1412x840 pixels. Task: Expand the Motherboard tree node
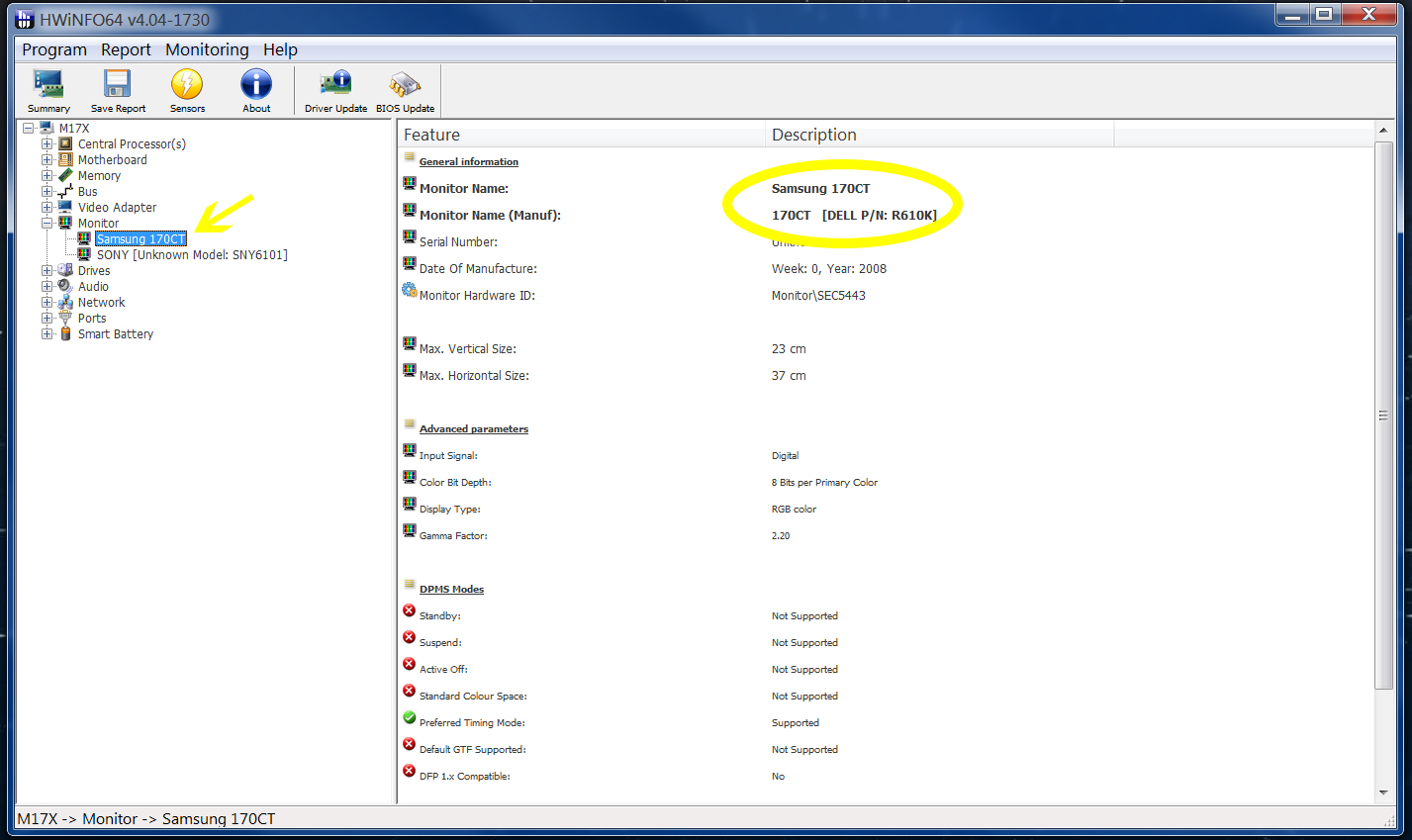coord(47,159)
